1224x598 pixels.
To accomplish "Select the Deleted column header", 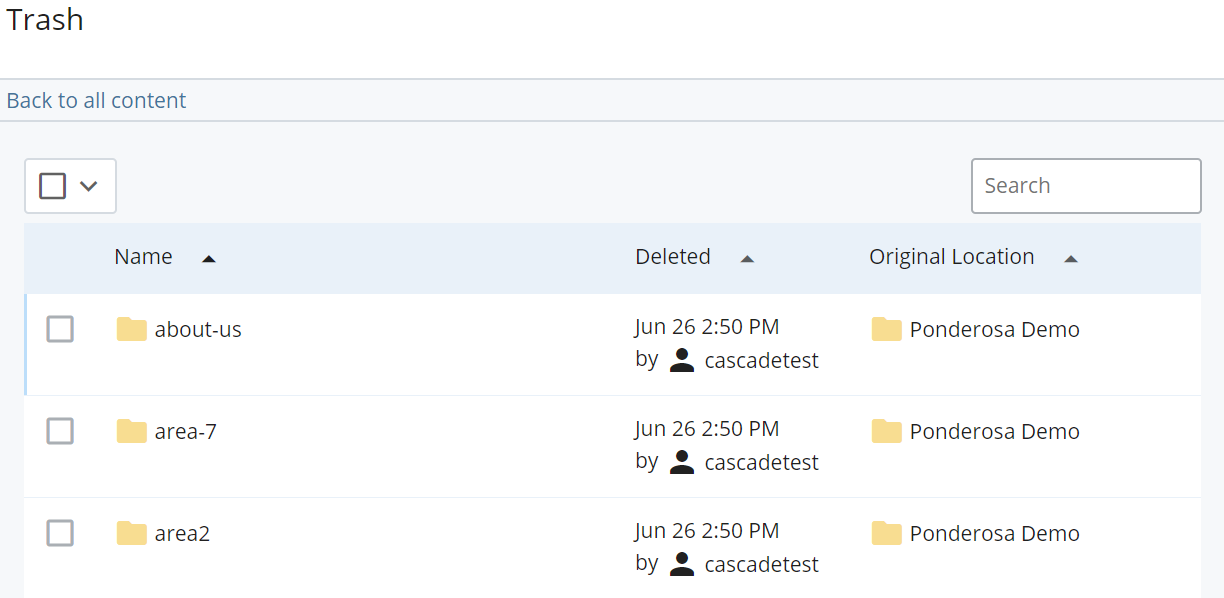I will 673,256.
